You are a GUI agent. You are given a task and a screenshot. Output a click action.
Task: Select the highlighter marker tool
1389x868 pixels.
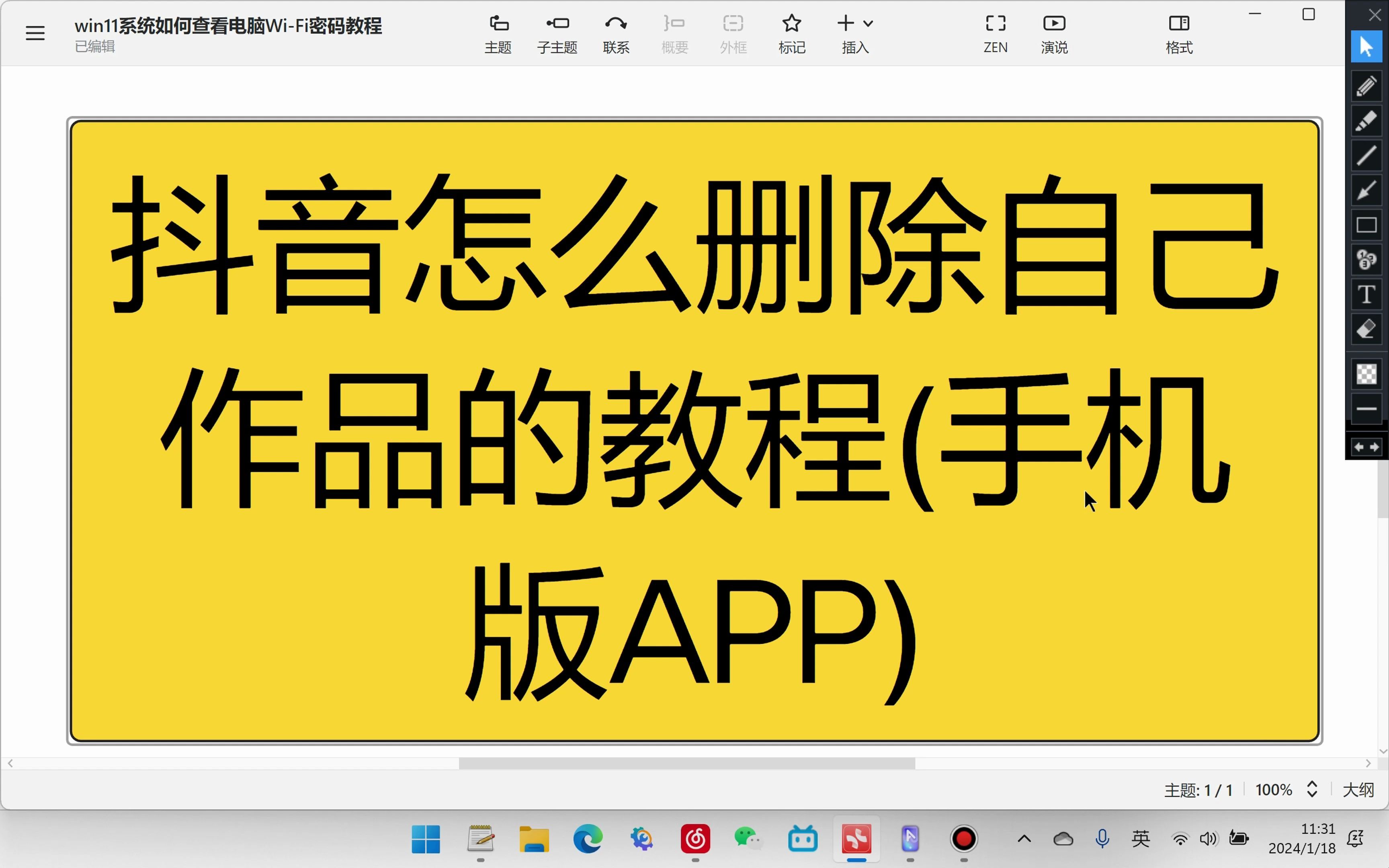(x=1366, y=121)
